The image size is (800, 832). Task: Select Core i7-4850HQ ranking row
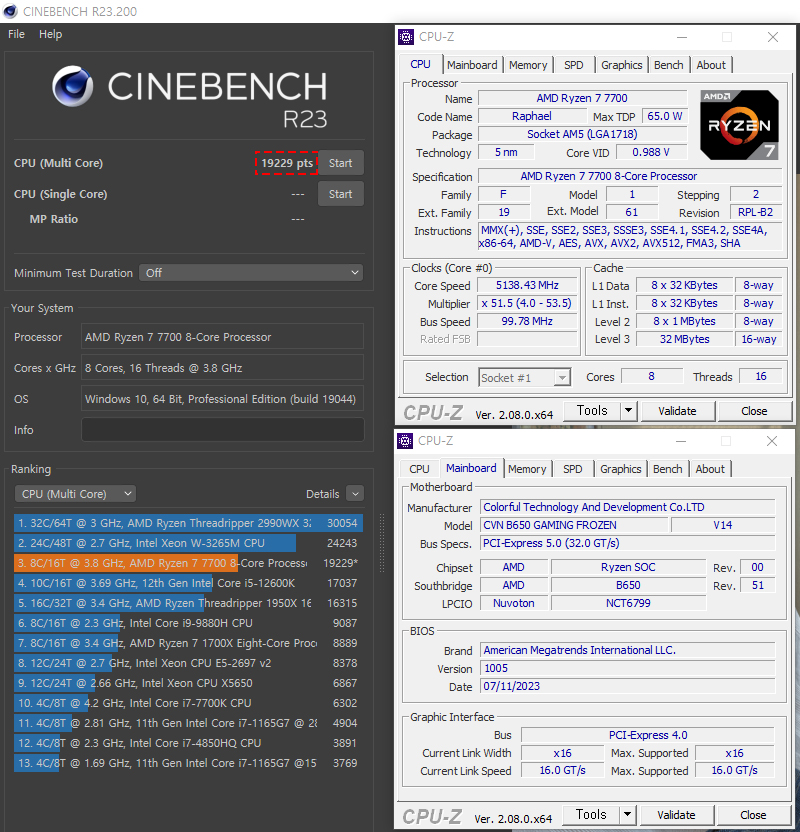[x=188, y=743]
